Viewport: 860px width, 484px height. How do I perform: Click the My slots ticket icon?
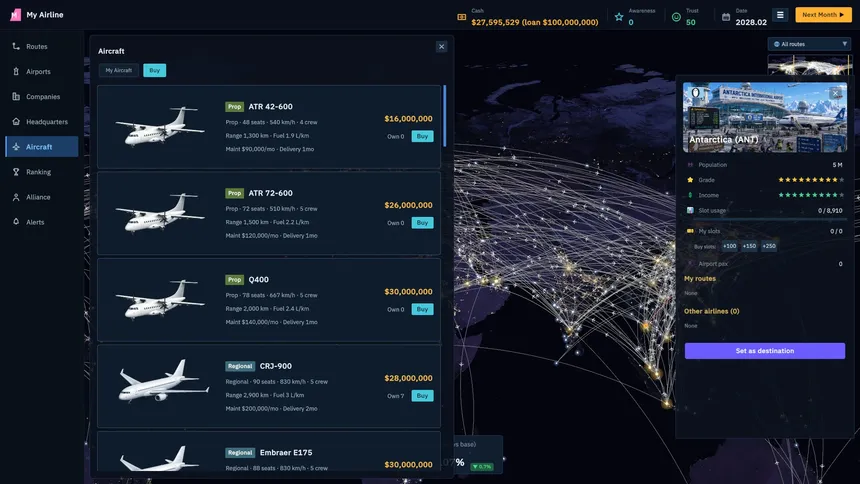click(x=690, y=231)
